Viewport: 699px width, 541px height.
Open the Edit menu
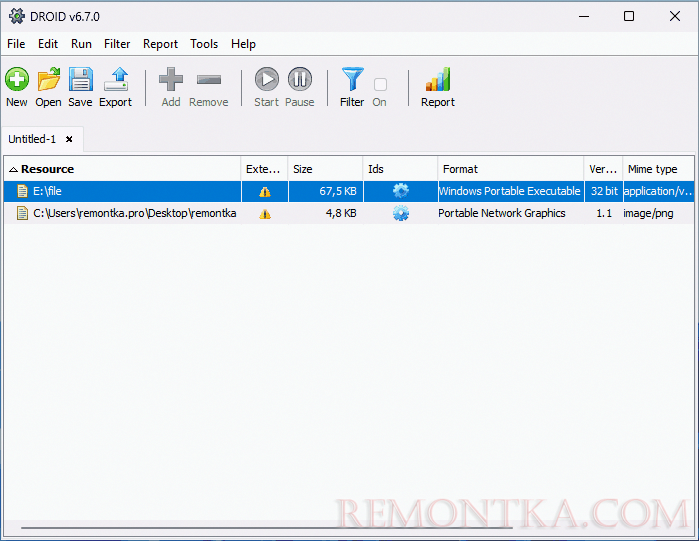[48, 44]
